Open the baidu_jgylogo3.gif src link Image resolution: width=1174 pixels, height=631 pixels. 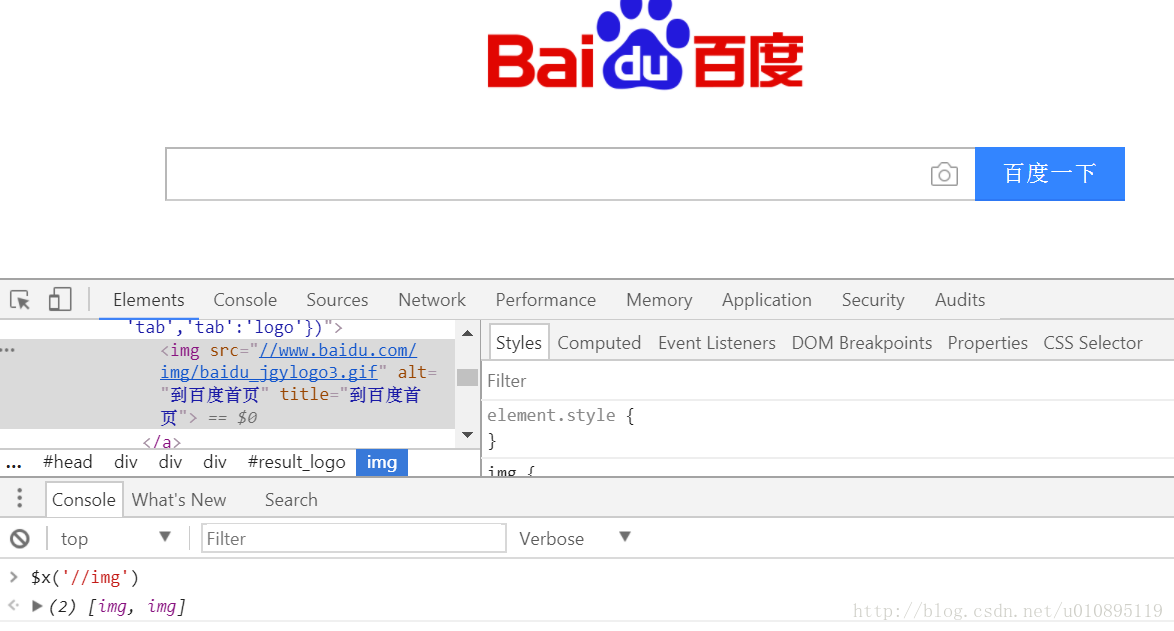(x=288, y=361)
